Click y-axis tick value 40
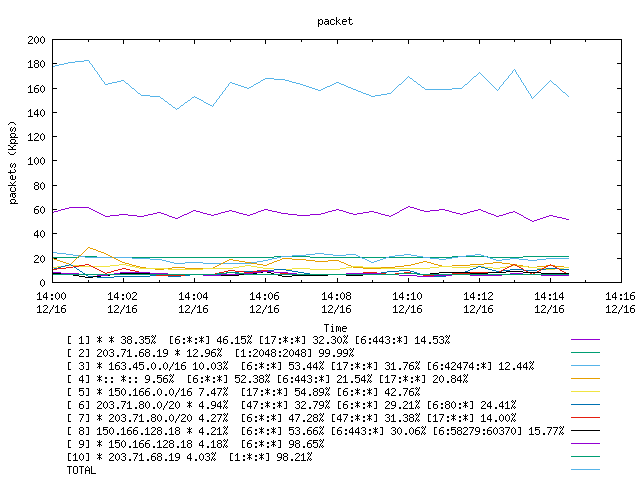The image size is (640, 480). pyautogui.click(x=39, y=234)
